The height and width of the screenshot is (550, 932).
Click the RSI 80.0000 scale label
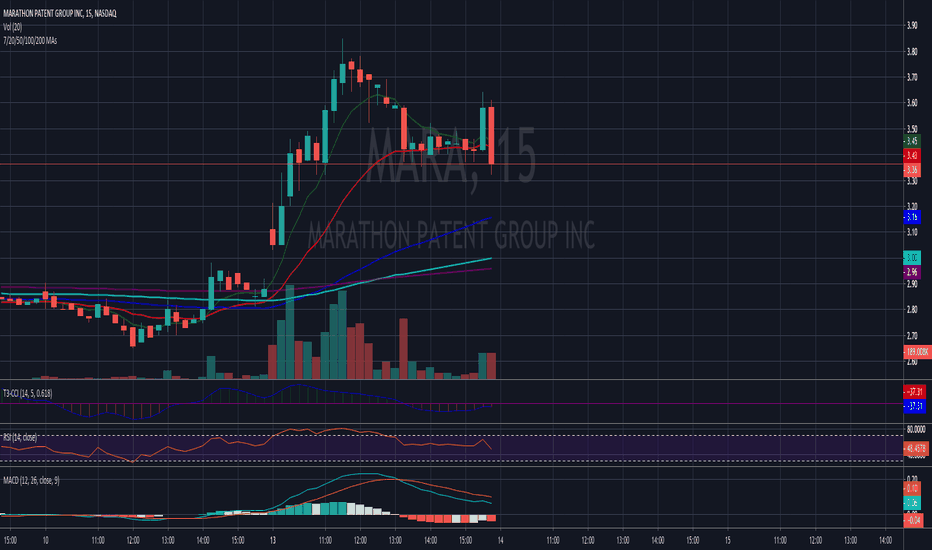tap(916, 429)
